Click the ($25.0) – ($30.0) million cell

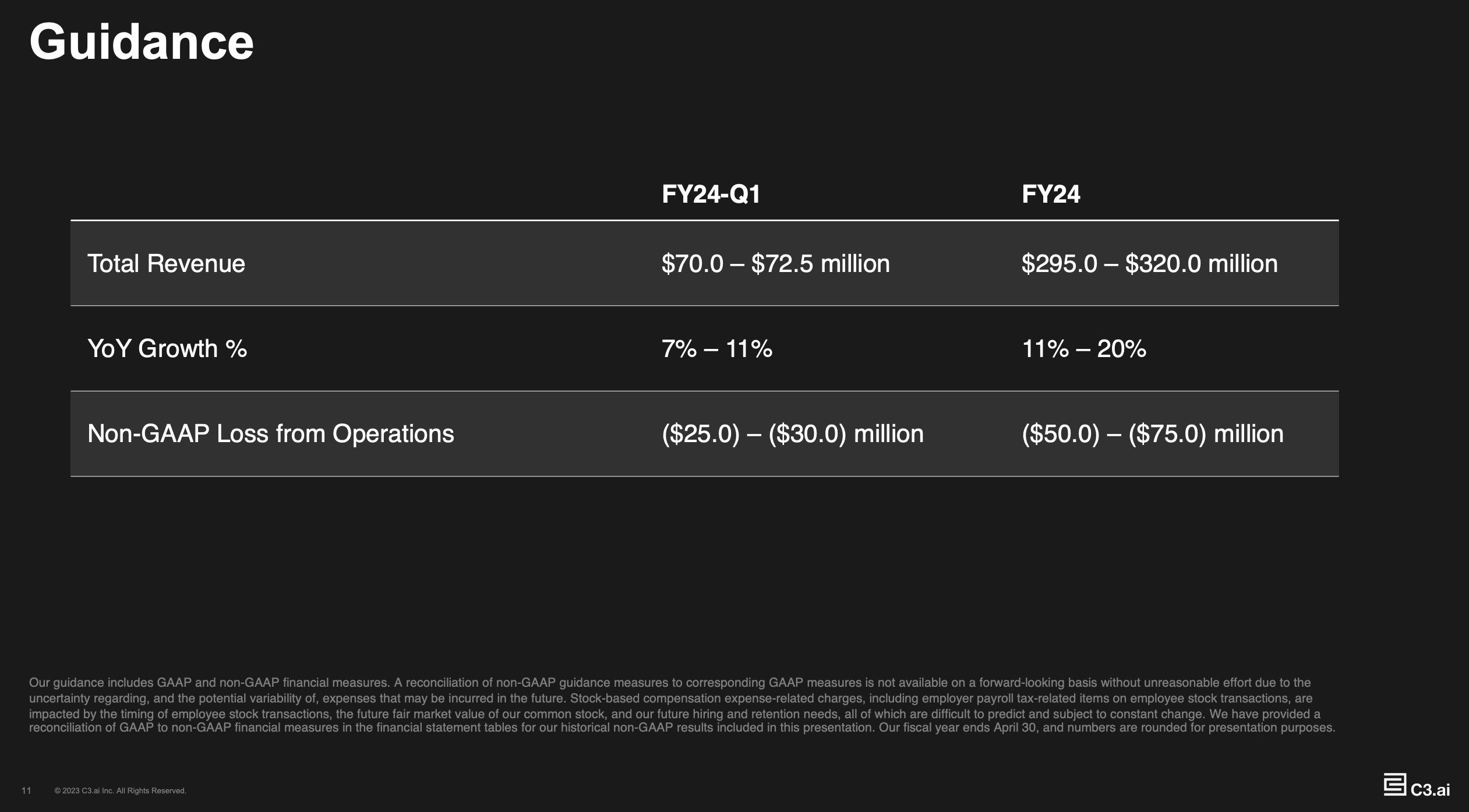tap(792, 434)
